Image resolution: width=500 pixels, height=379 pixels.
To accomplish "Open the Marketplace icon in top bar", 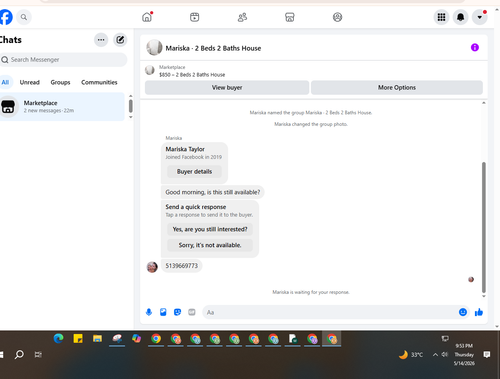I will pos(290,17).
